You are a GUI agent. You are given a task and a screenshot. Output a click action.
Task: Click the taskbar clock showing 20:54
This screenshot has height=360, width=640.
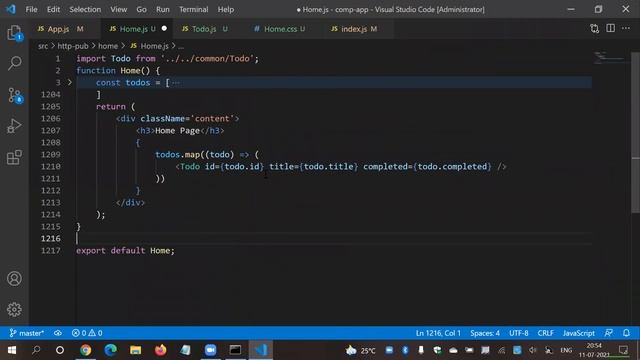[594, 350]
